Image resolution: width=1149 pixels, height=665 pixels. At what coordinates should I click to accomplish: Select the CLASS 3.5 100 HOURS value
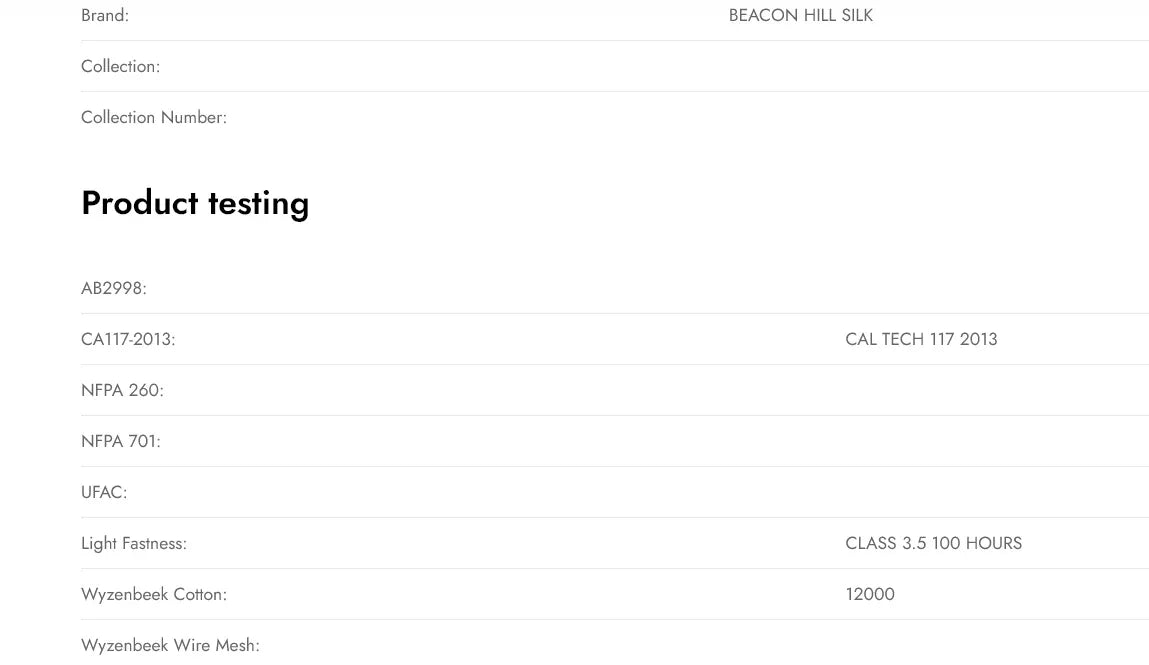point(933,544)
